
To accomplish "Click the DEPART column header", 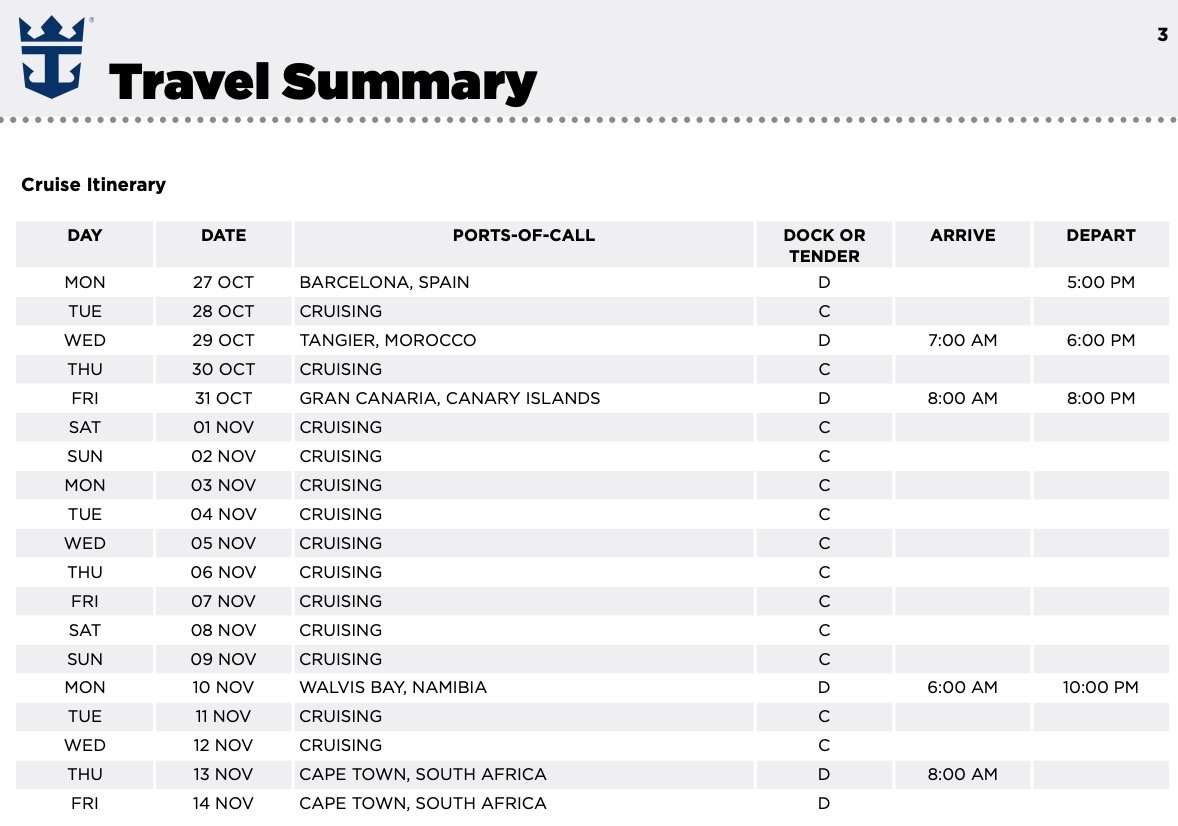I will 1100,236.
